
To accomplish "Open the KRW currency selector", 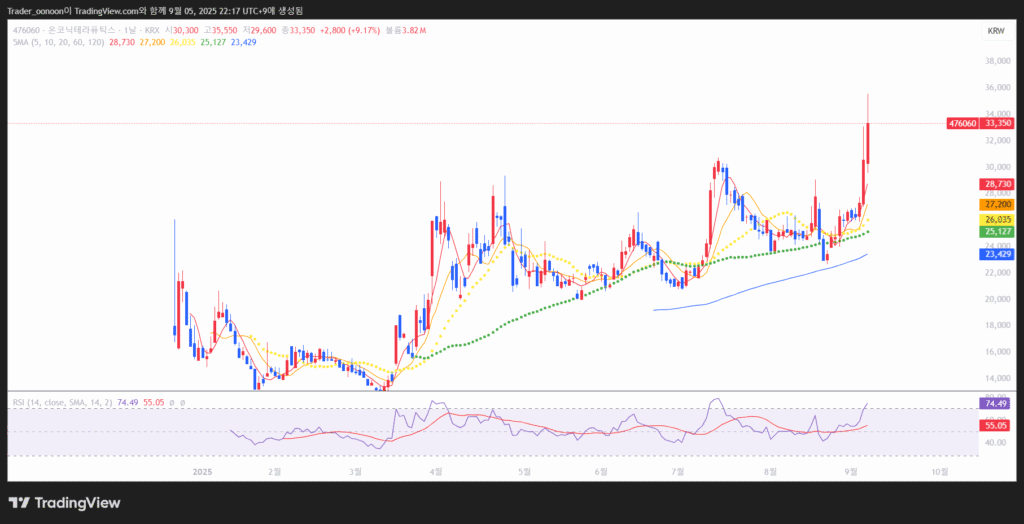I will [x=995, y=31].
